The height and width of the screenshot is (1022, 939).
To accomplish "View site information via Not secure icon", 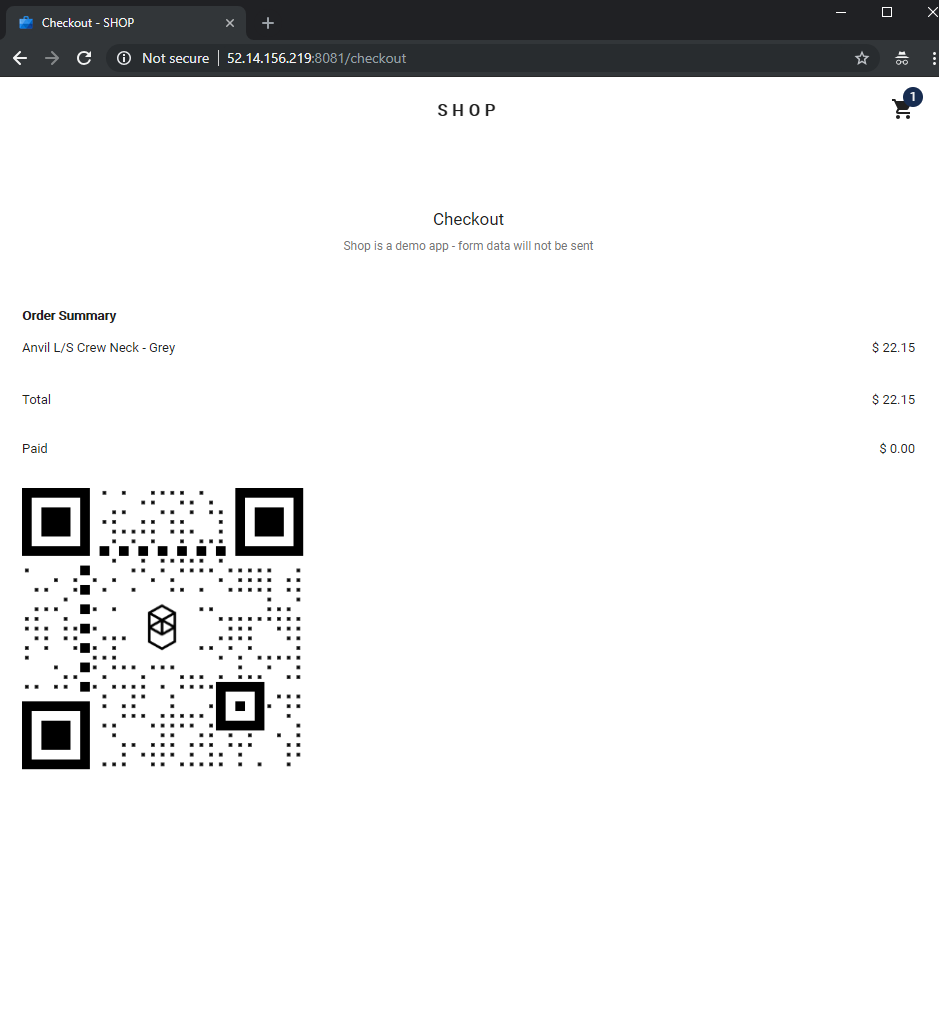I will (124, 58).
